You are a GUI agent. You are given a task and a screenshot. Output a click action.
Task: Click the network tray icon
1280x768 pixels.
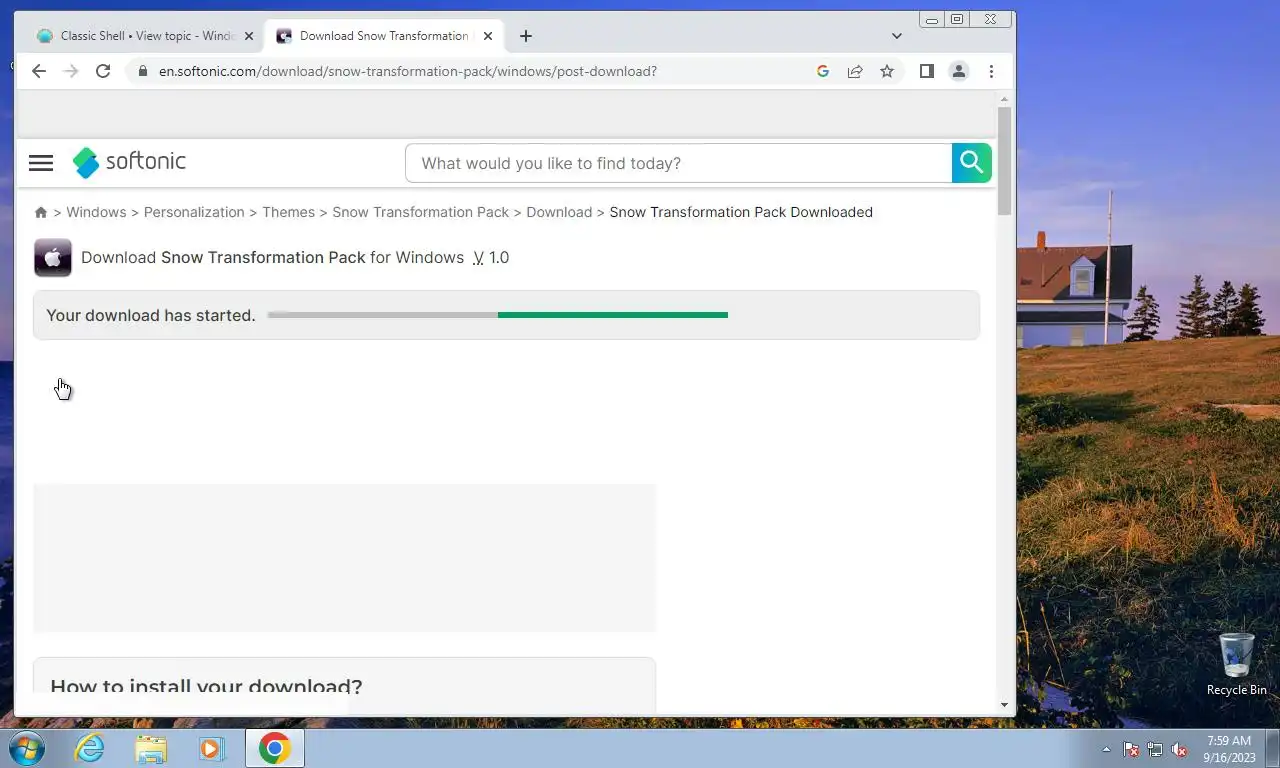(1155, 749)
